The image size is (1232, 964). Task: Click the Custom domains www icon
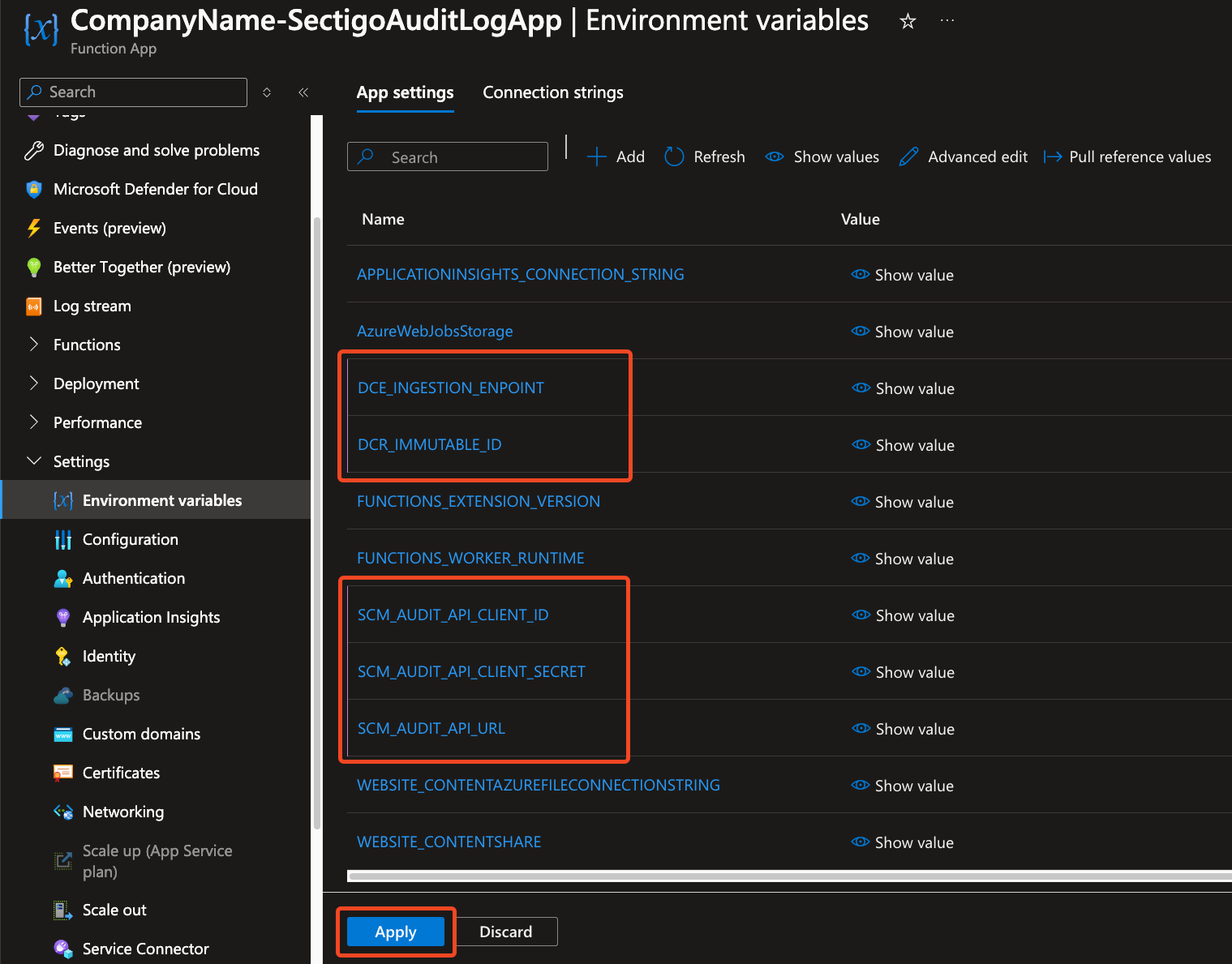pyautogui.click(x=63, y=735)
